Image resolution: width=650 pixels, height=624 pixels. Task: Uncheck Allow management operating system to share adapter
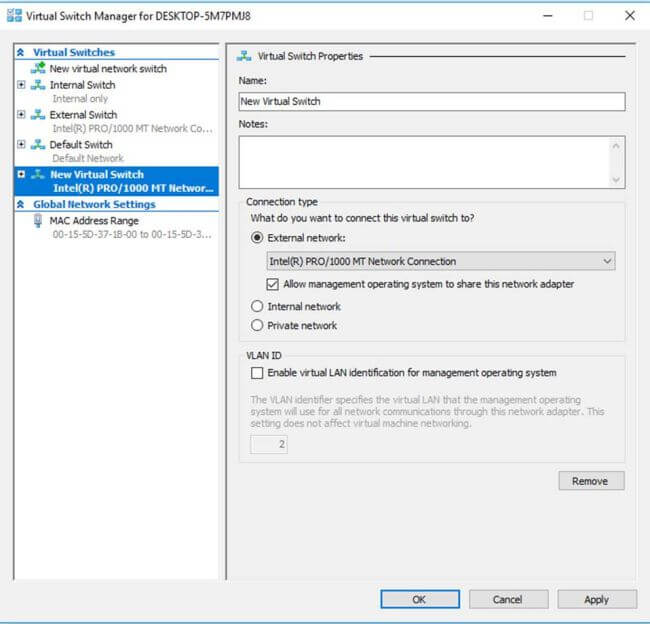pyautogui.click(x=272, y=284)
